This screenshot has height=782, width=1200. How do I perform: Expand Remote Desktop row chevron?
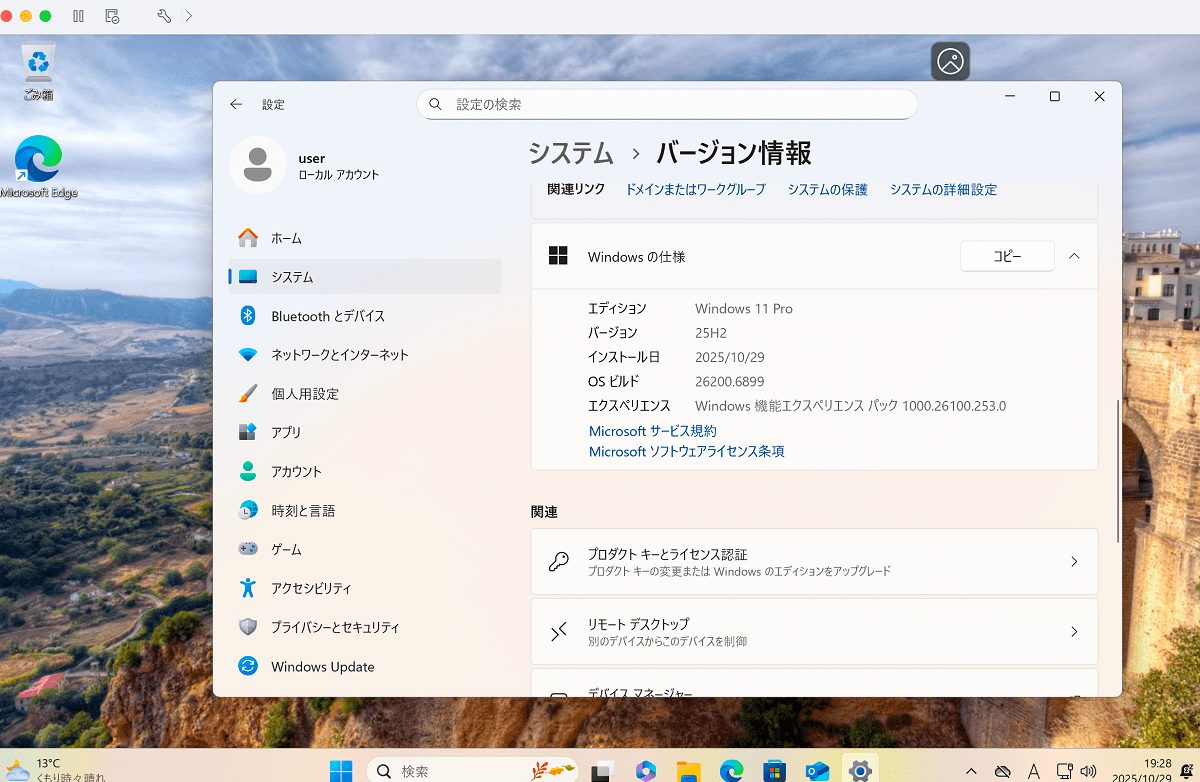[1074, 632]
